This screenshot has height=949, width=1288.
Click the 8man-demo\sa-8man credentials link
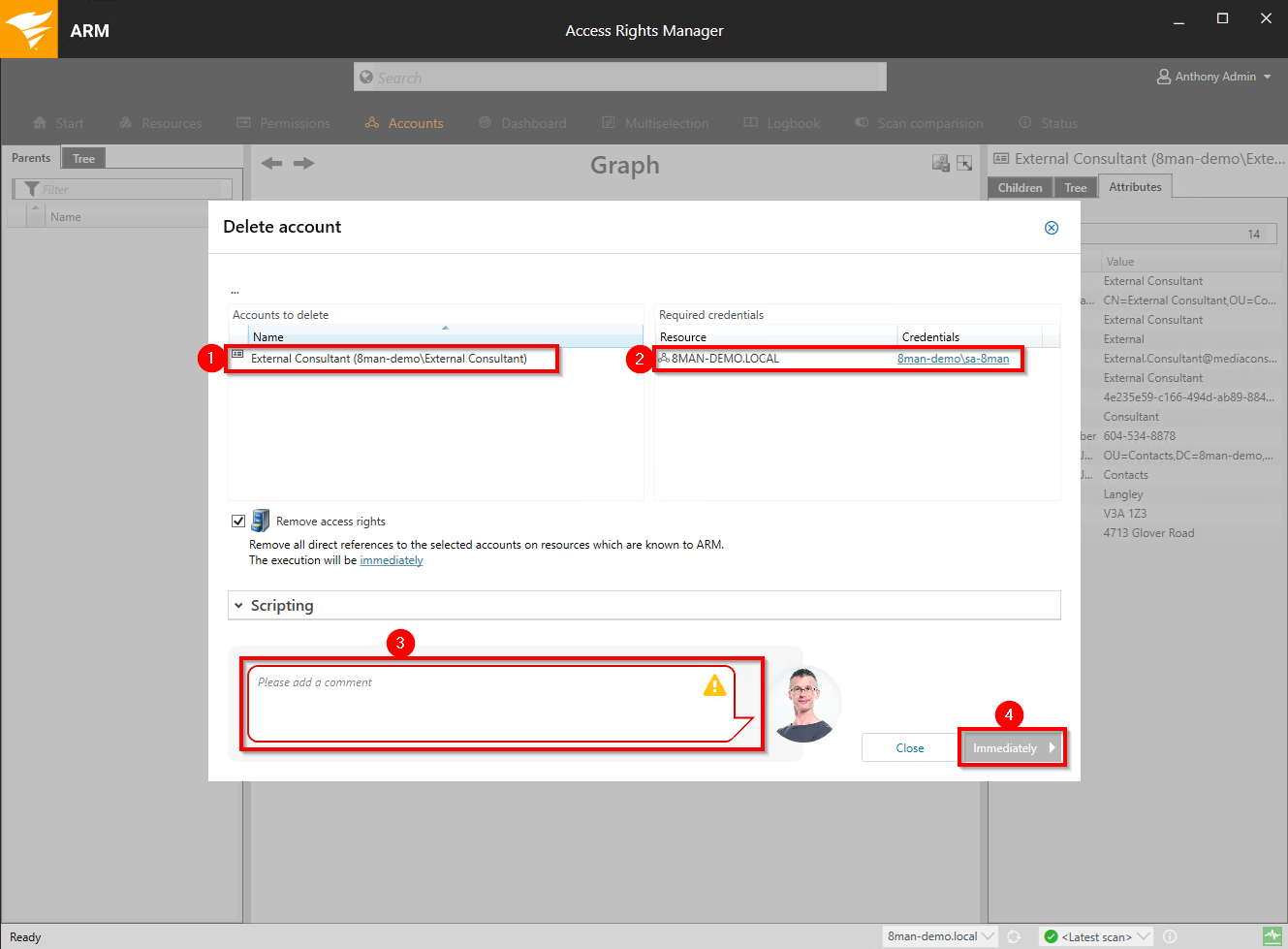(x=953, y=359)
